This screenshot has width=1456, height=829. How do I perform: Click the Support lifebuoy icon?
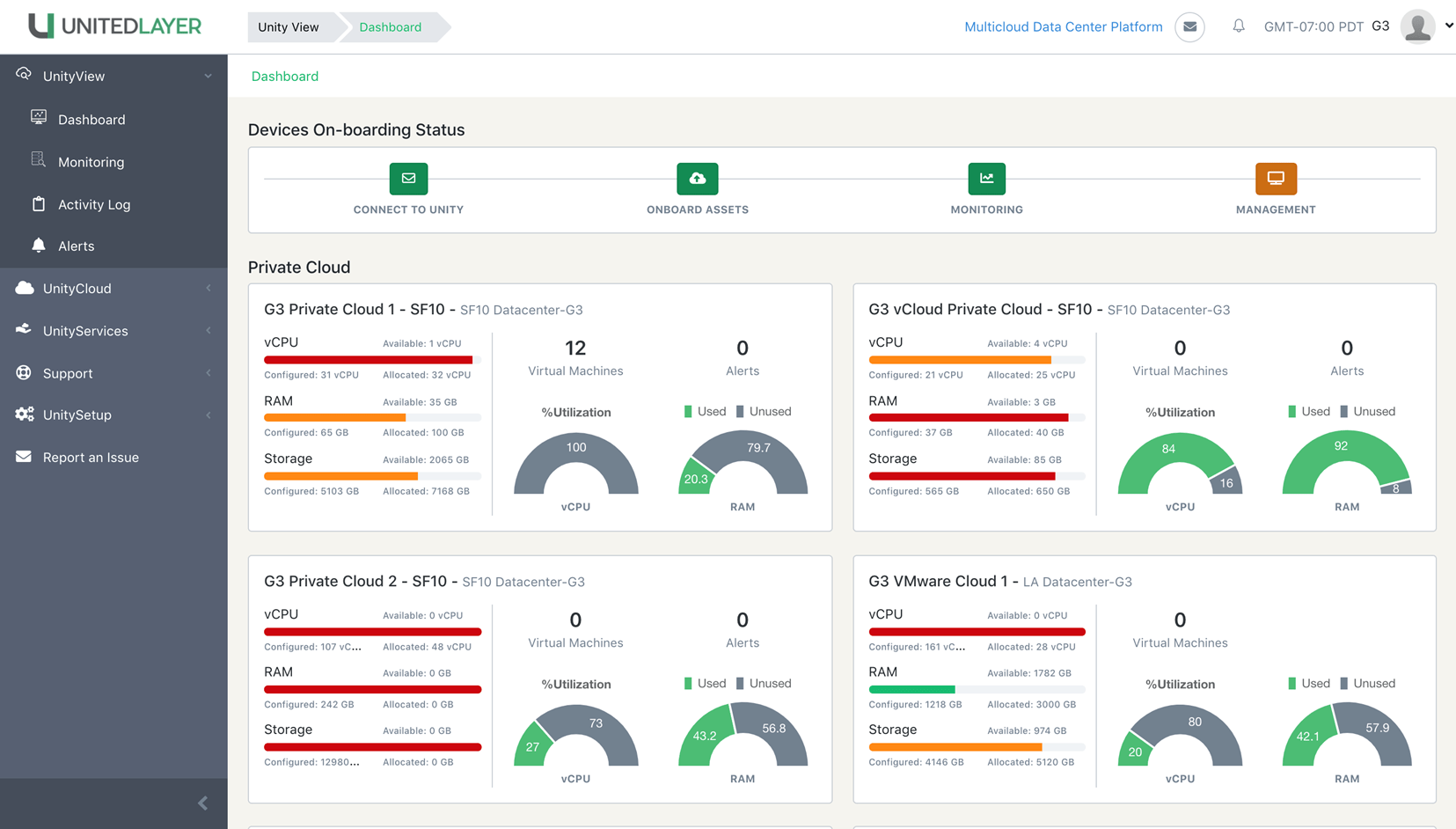[24, 372]
